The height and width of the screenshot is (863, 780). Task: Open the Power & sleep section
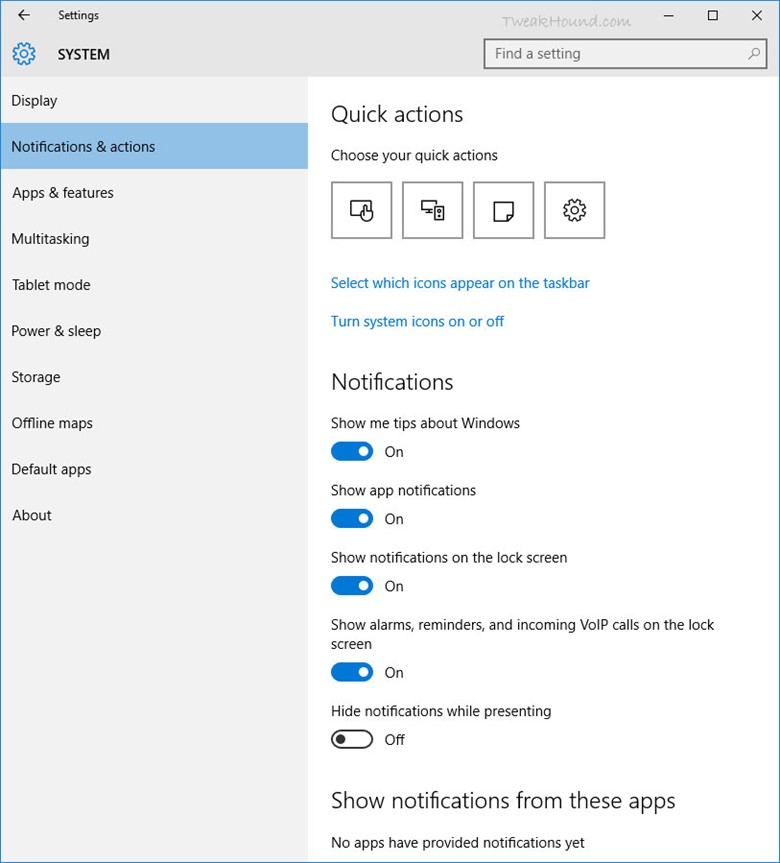click(56, 331)
